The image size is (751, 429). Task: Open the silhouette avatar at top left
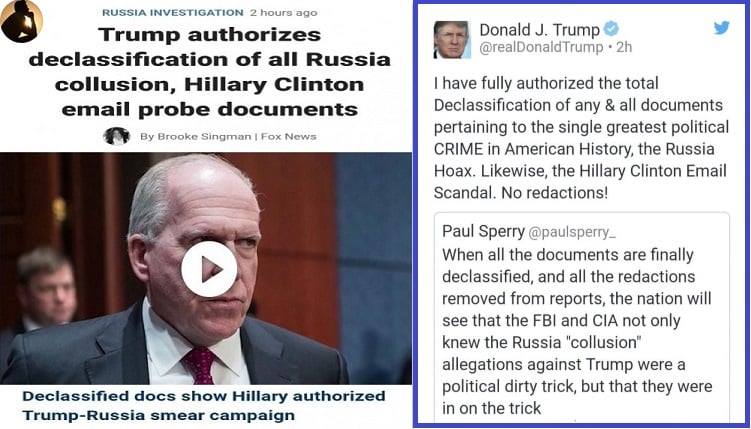[x=21, y=21]
